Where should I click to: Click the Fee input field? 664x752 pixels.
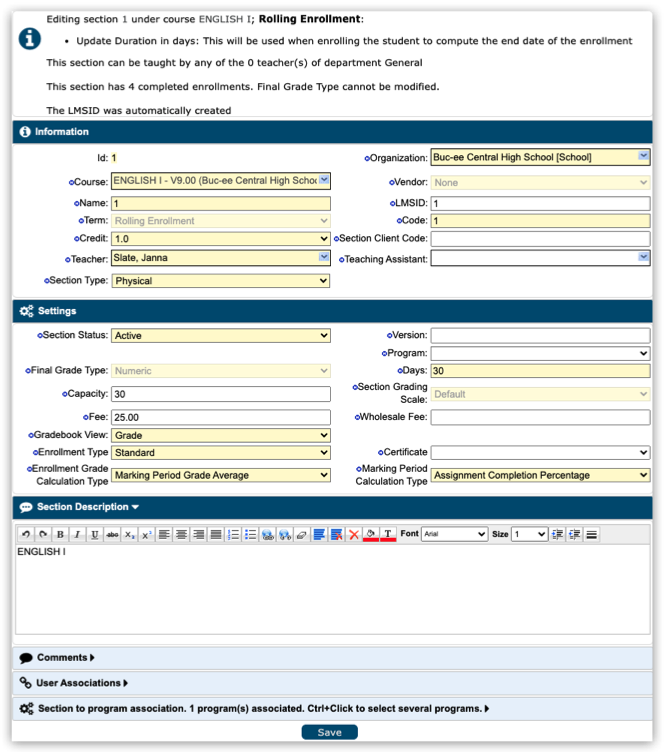(220, 417)
